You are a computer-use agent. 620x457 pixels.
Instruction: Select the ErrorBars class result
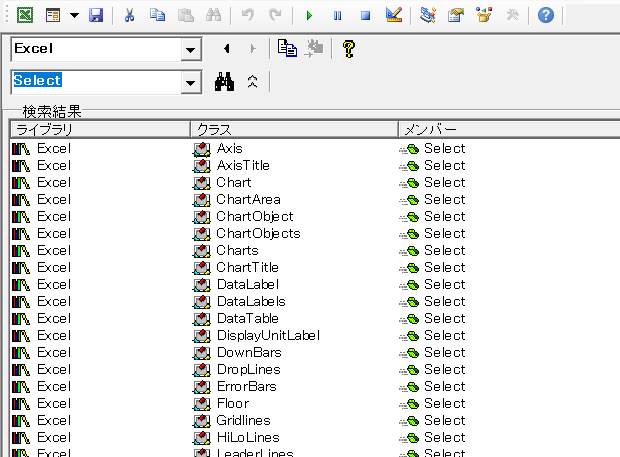(247, 387)
